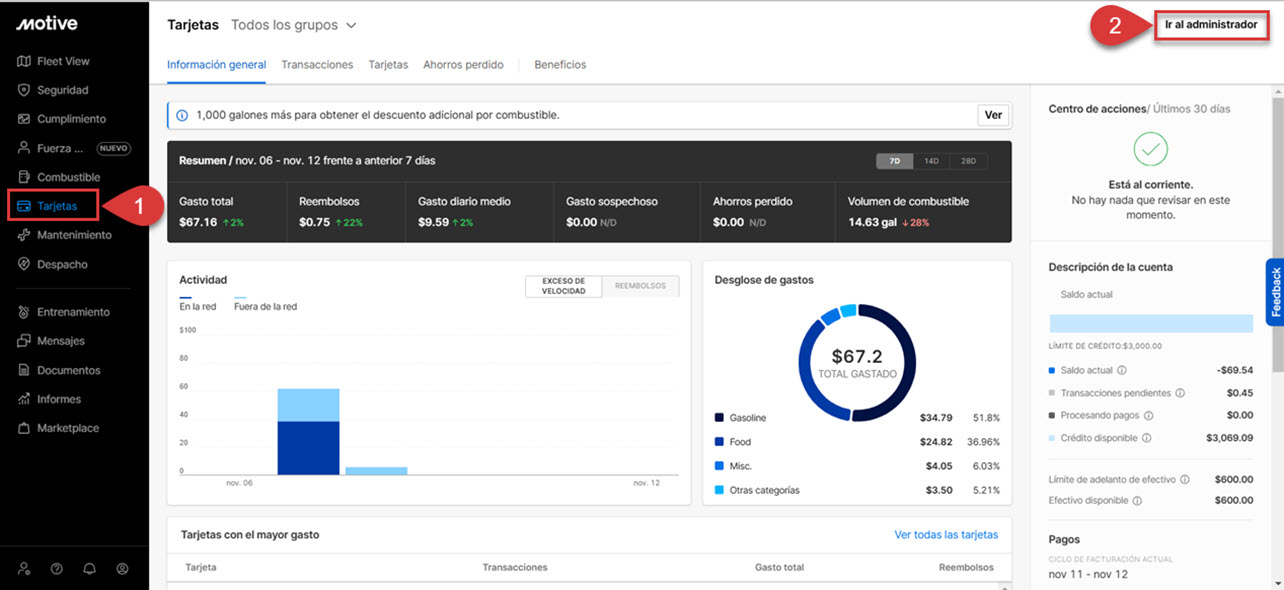Click the Ir al administrador button
This screenshot has width=1284, height=590.
coord(1210,25)
